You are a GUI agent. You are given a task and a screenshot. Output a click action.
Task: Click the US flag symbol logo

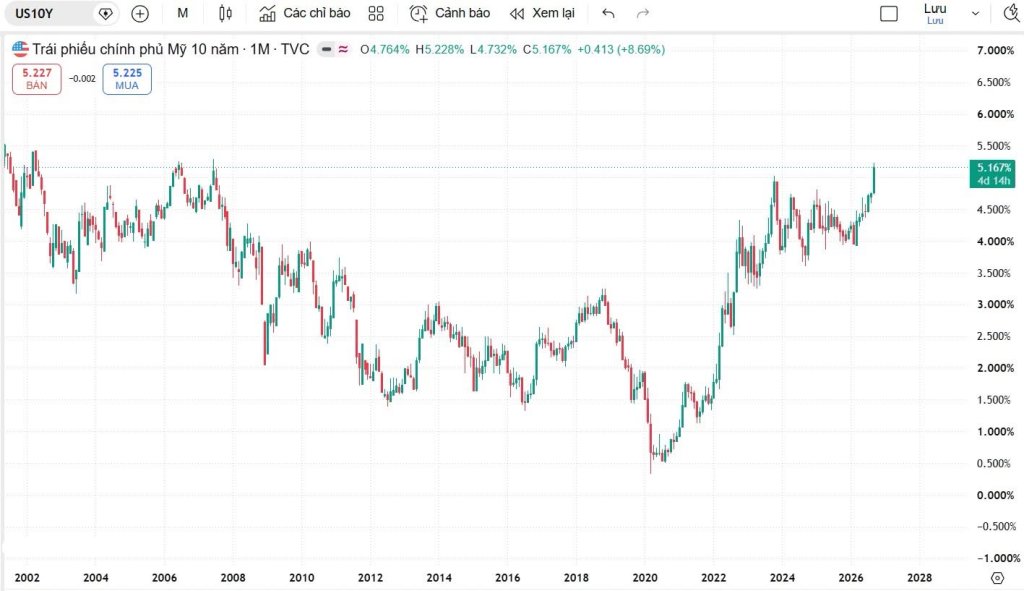[20, 49]
